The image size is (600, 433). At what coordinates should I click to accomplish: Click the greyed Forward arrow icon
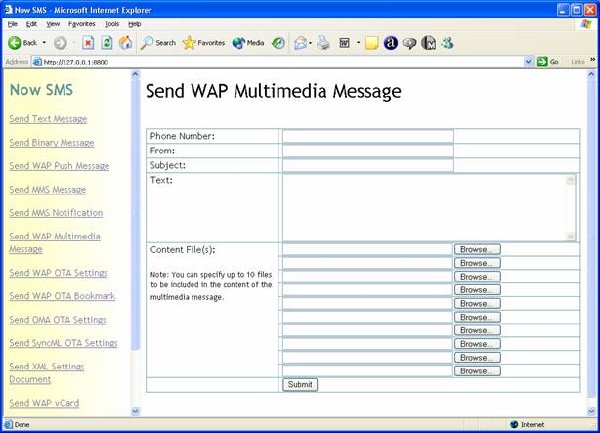60,43
